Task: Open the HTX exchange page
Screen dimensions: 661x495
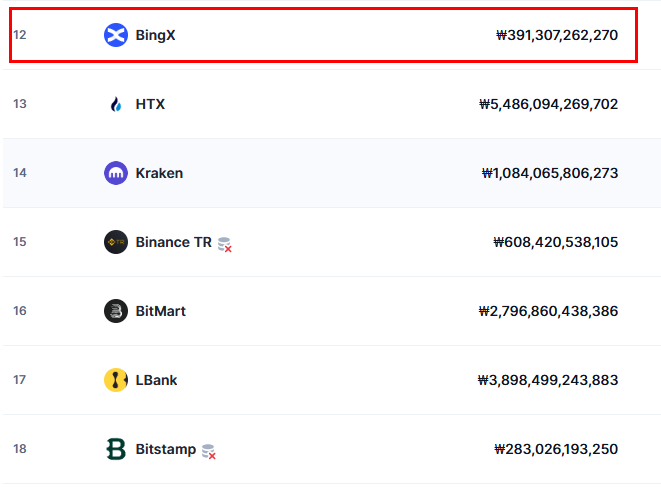Action: [150, 104]
